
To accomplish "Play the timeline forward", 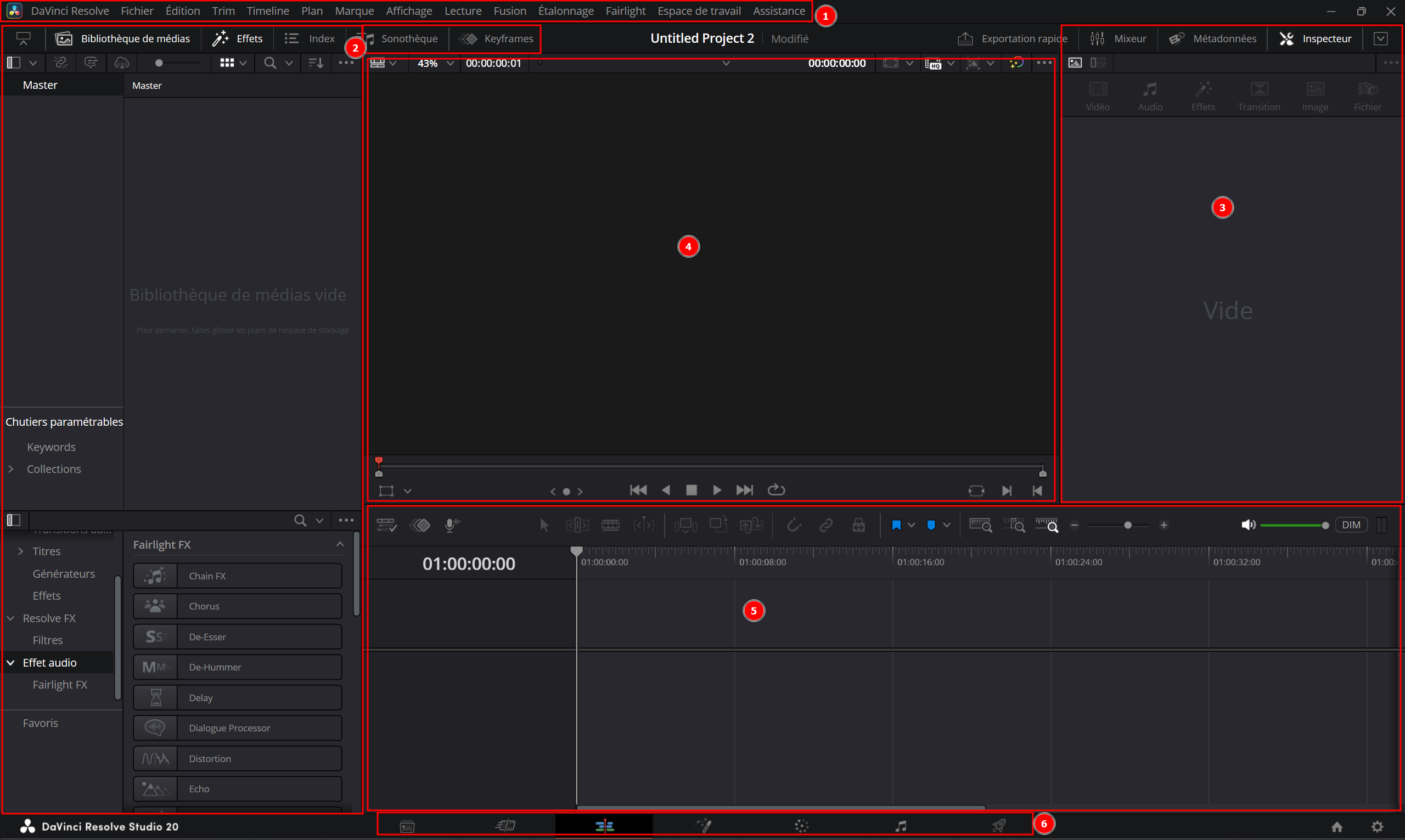I will [x=717, y=490].
